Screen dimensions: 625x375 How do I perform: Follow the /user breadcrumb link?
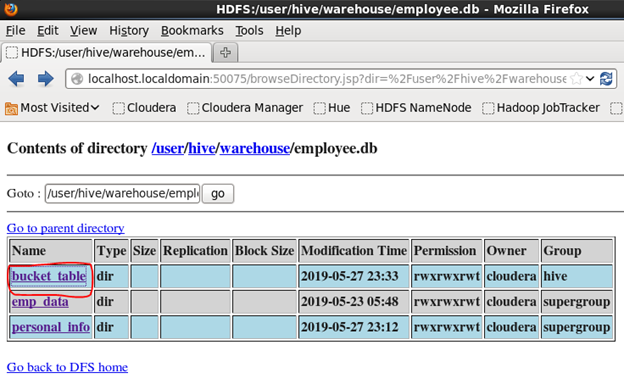(167, 148)
